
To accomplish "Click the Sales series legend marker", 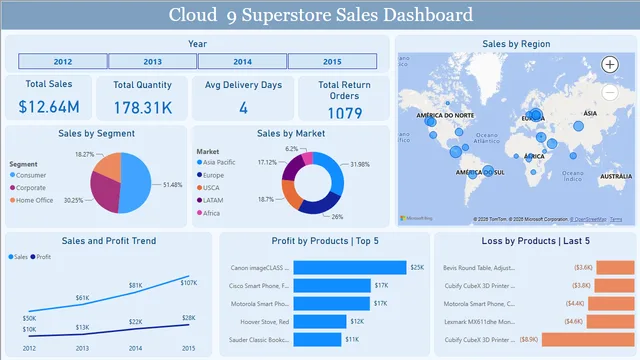I will click(x=11, y=257).
